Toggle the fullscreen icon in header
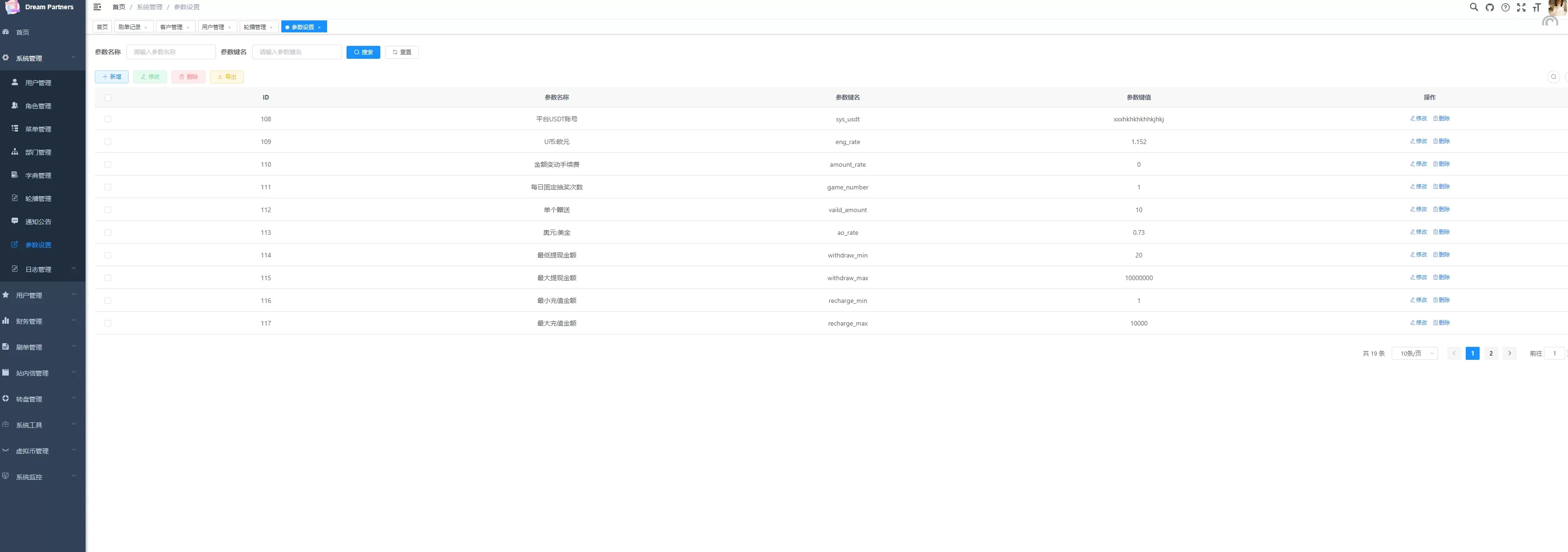1568x552 pixels. (1521, 7)
